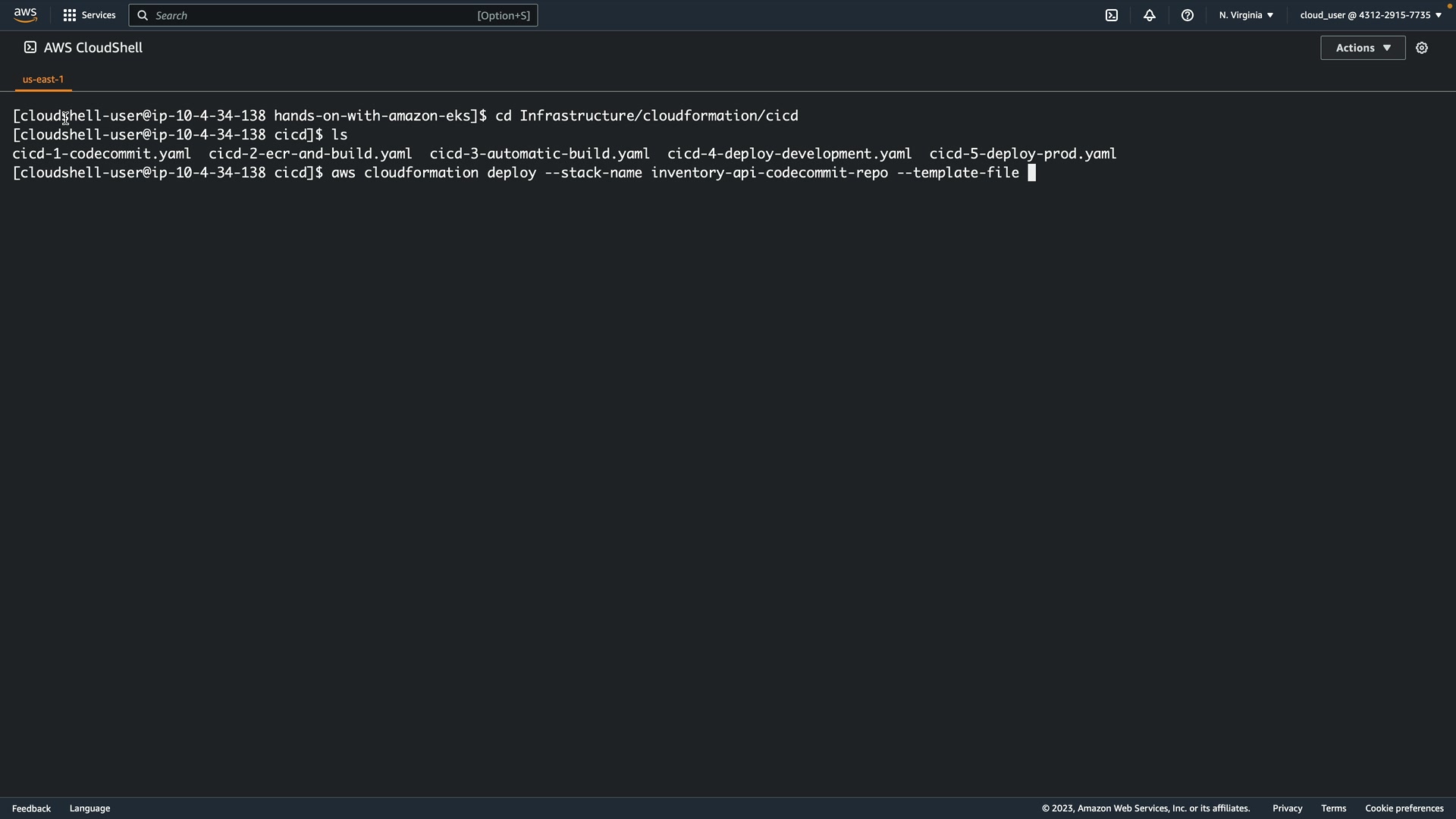Click the search magnifier icon
The width and height of the screenshot is (1456, 819).
point(143,15)
